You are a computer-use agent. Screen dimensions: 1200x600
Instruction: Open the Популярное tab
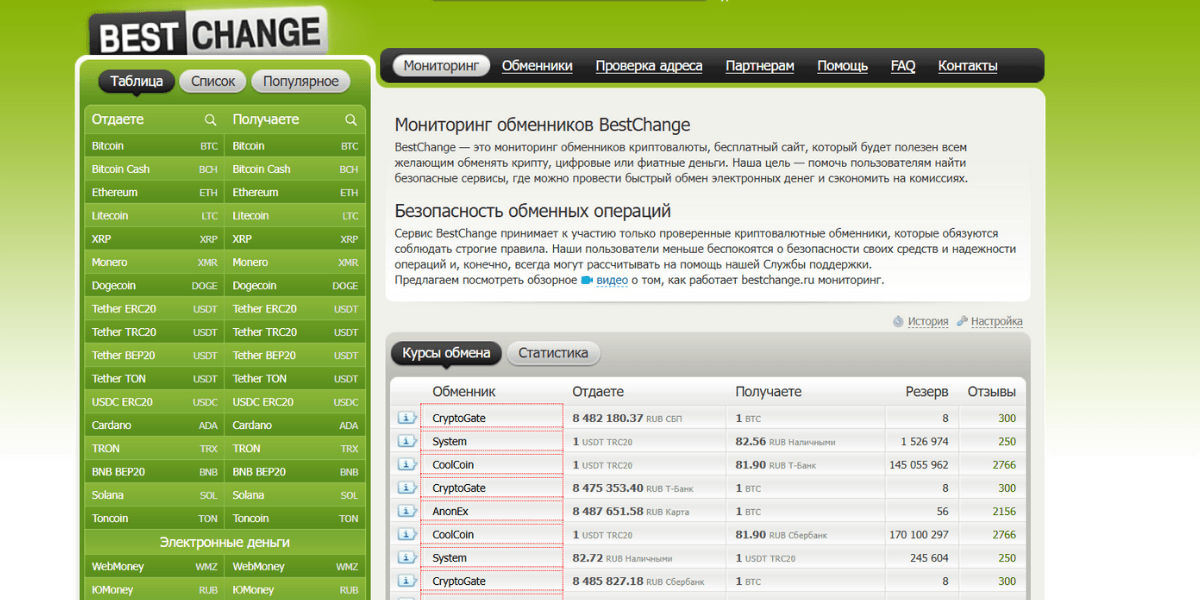pyautogui.click(x=302, y=82)
